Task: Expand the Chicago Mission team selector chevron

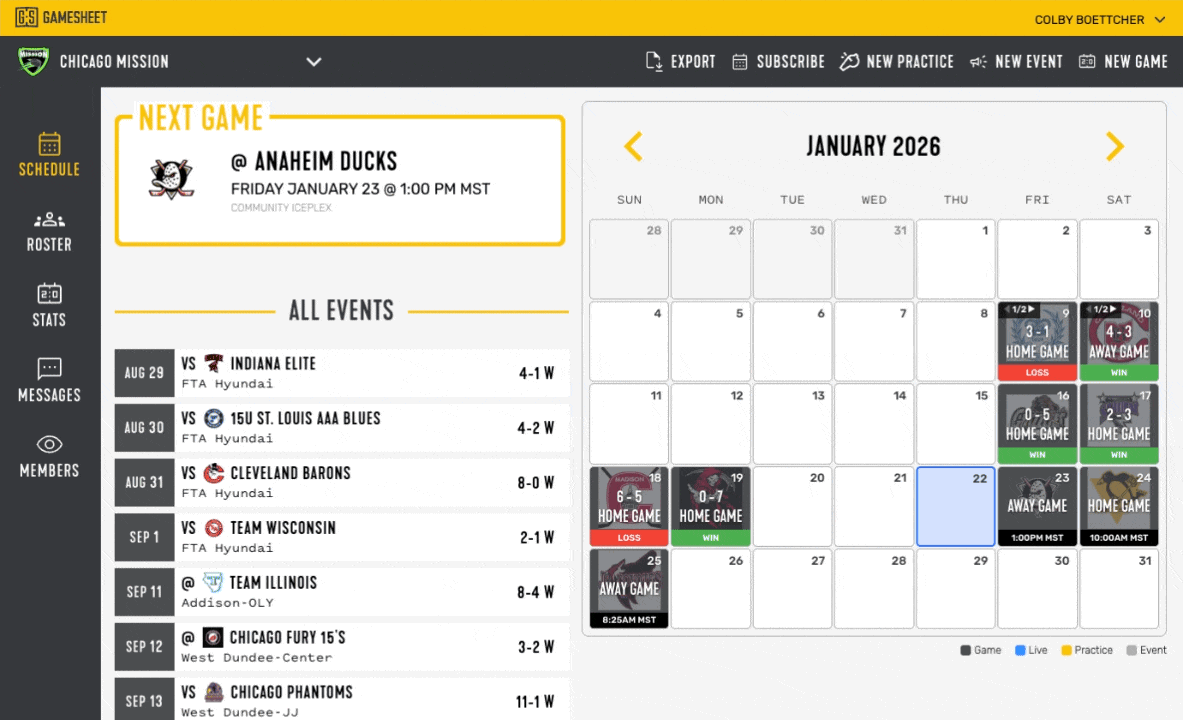Action: (314, 62)
